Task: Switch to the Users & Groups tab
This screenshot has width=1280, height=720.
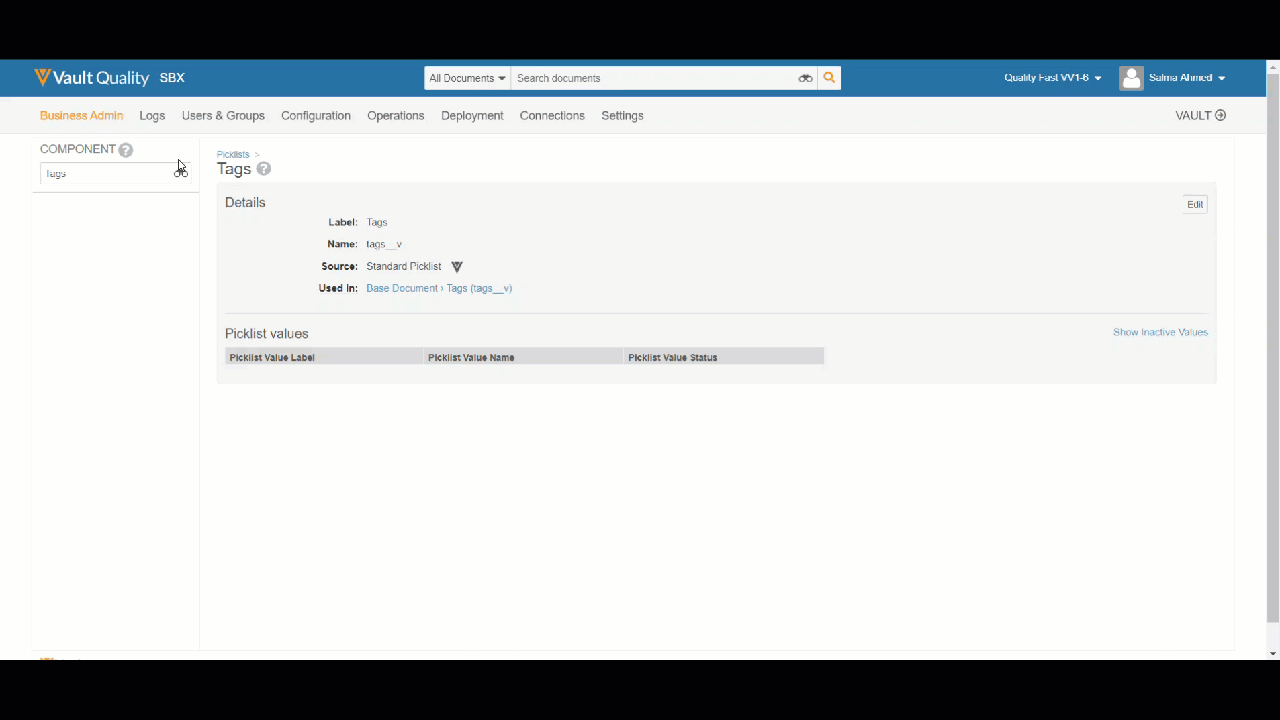Action: coord(223,115)
